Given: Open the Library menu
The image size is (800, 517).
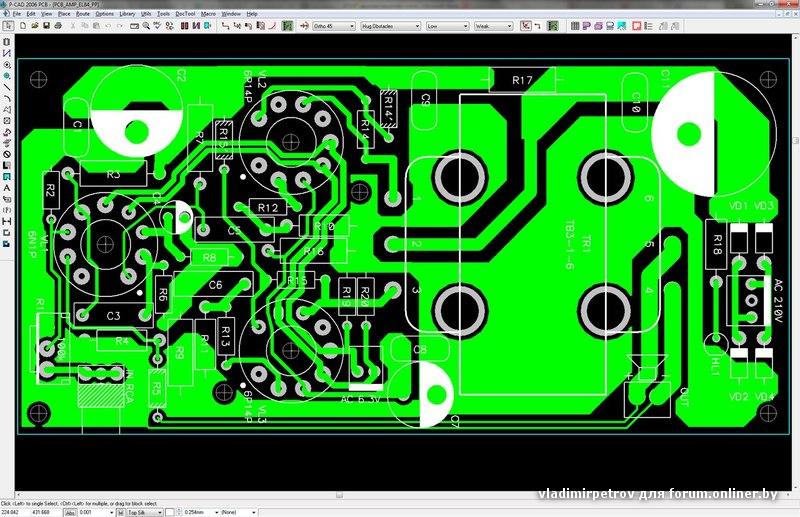Looking at the screenshot, I should (x=127, y=14).
